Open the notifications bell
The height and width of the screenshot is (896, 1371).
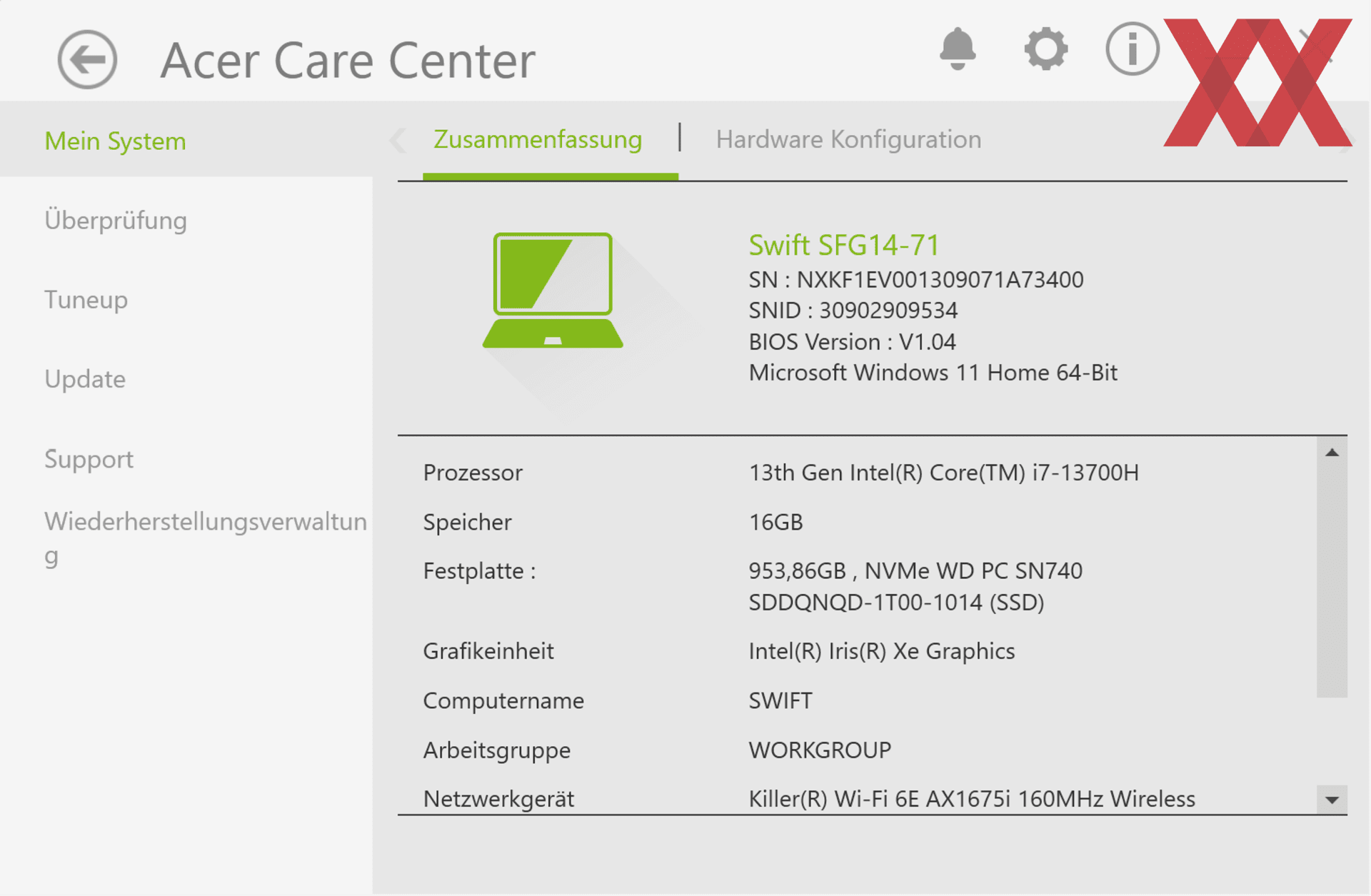(958, 49)
